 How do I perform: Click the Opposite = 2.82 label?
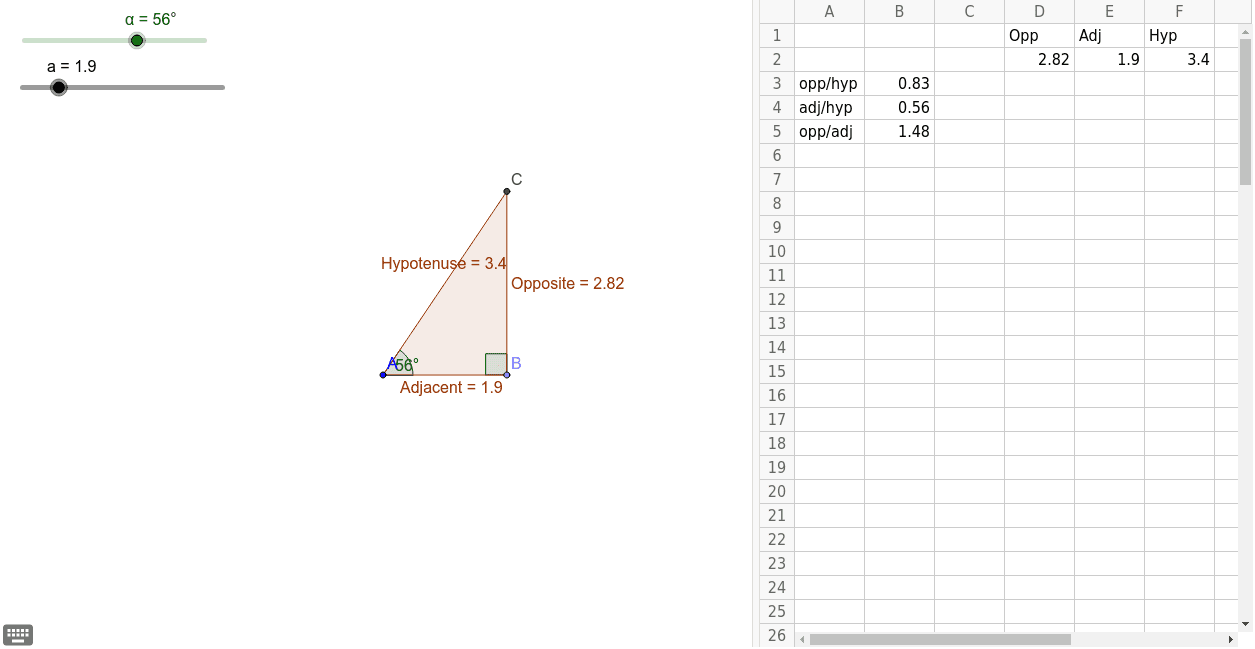point(568,284)
